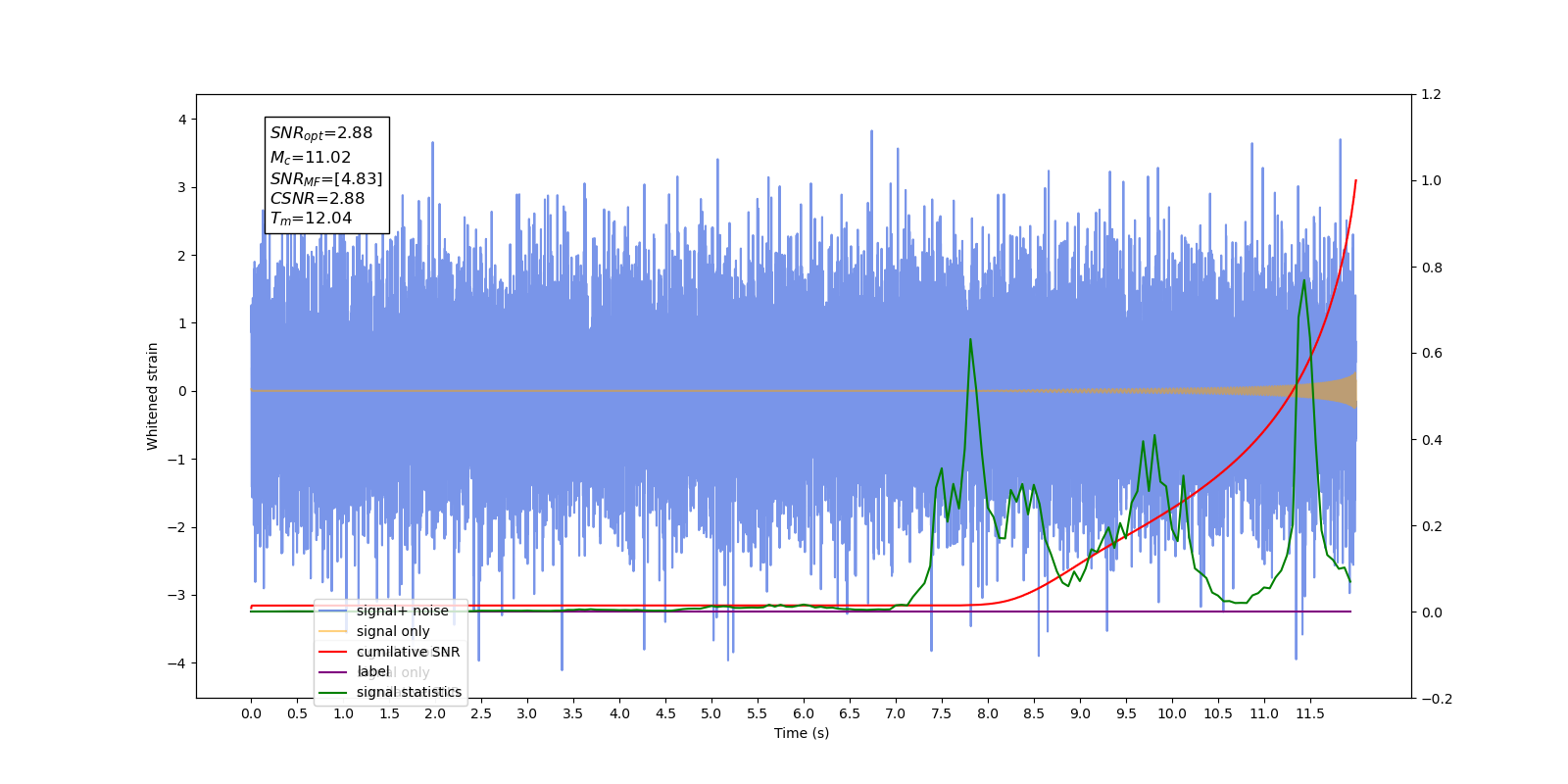Click the 'Time (s)' x-axis label
1568x784 pixels.
click(x=802, y=733)
